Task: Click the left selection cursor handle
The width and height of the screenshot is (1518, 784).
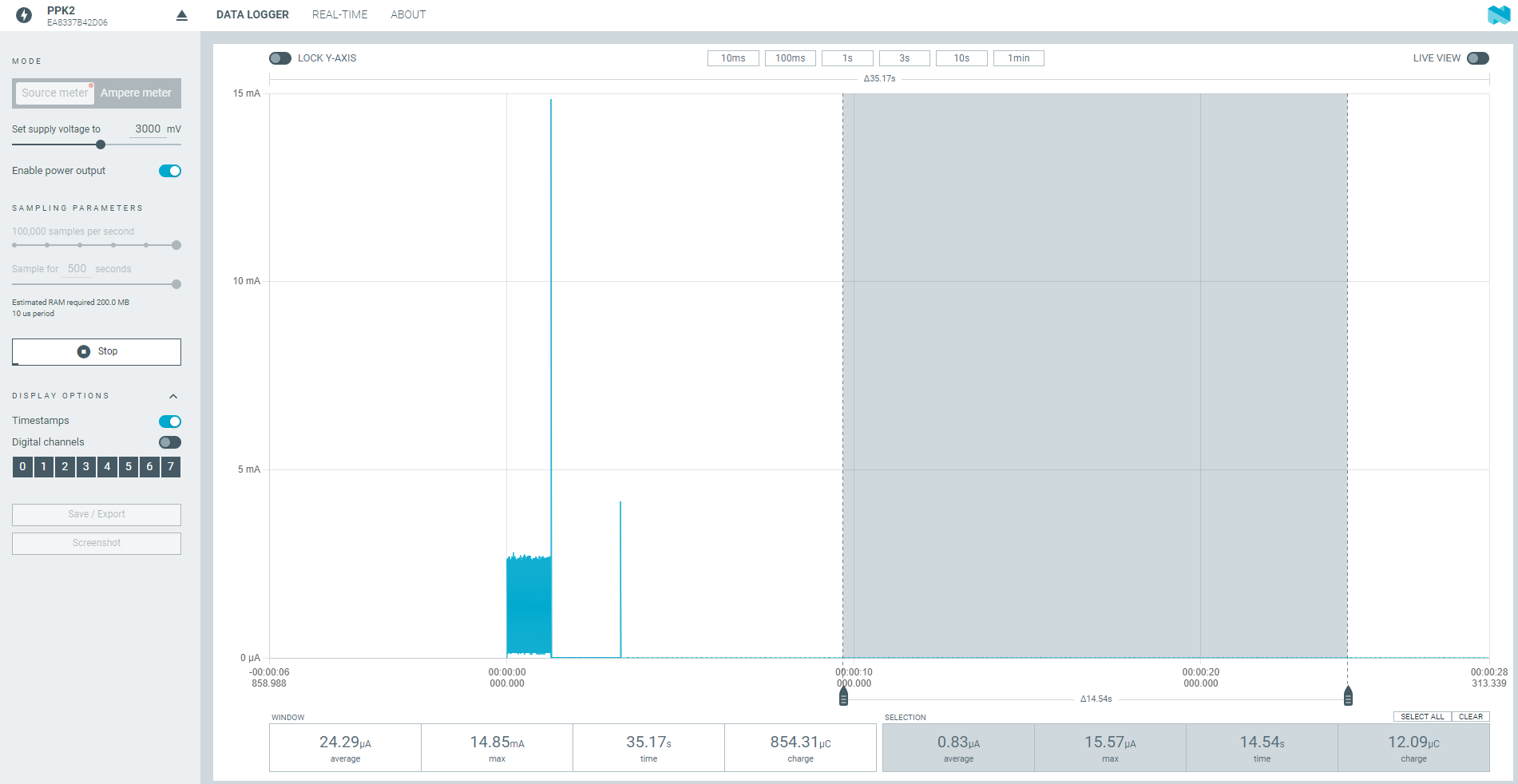Action: [x=843, y=696]
